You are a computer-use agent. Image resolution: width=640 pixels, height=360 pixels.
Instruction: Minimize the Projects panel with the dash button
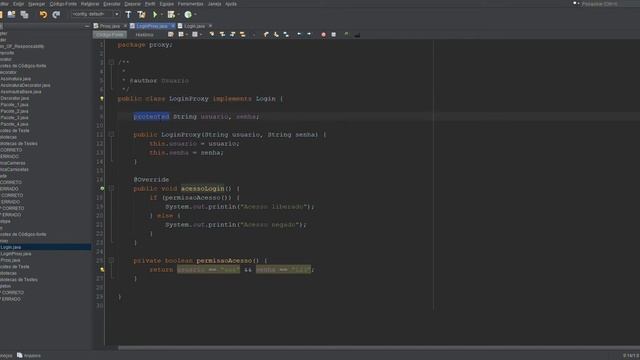click(87, 26)
